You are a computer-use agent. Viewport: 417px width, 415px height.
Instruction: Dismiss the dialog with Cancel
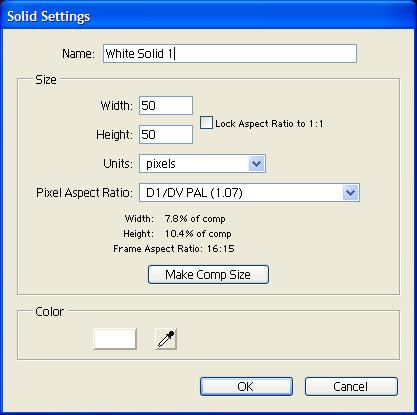pos(351,387)
